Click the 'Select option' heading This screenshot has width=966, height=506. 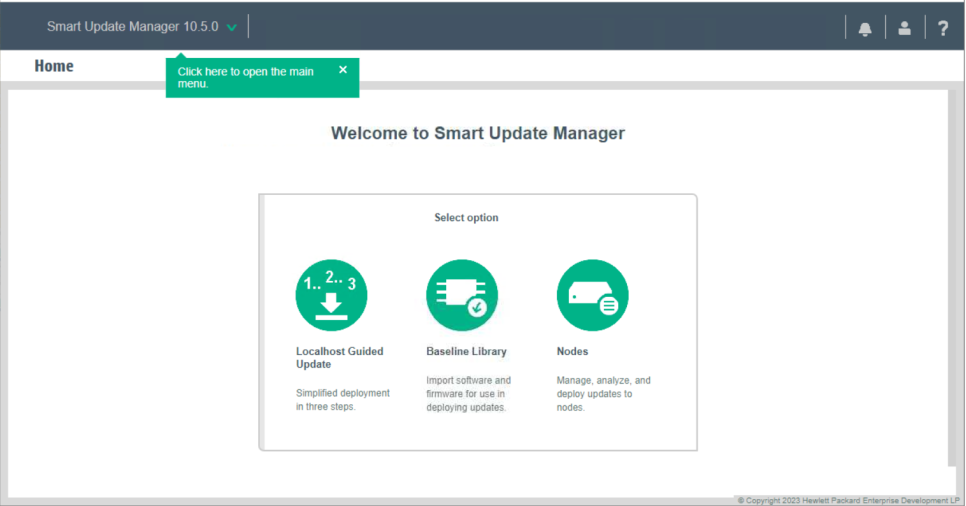[x=466, y=218]
